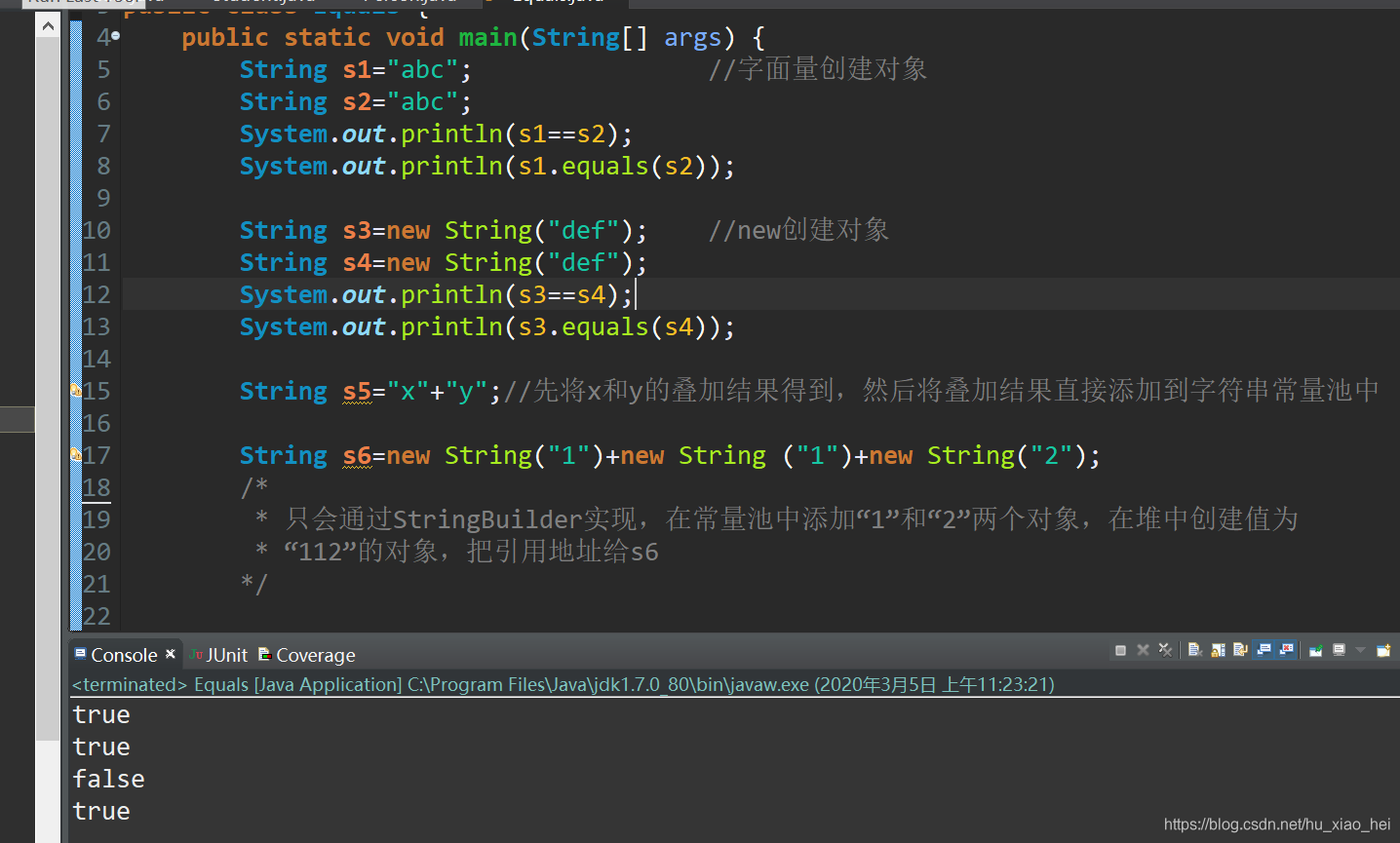Click the Coverage tab icon

264,654
